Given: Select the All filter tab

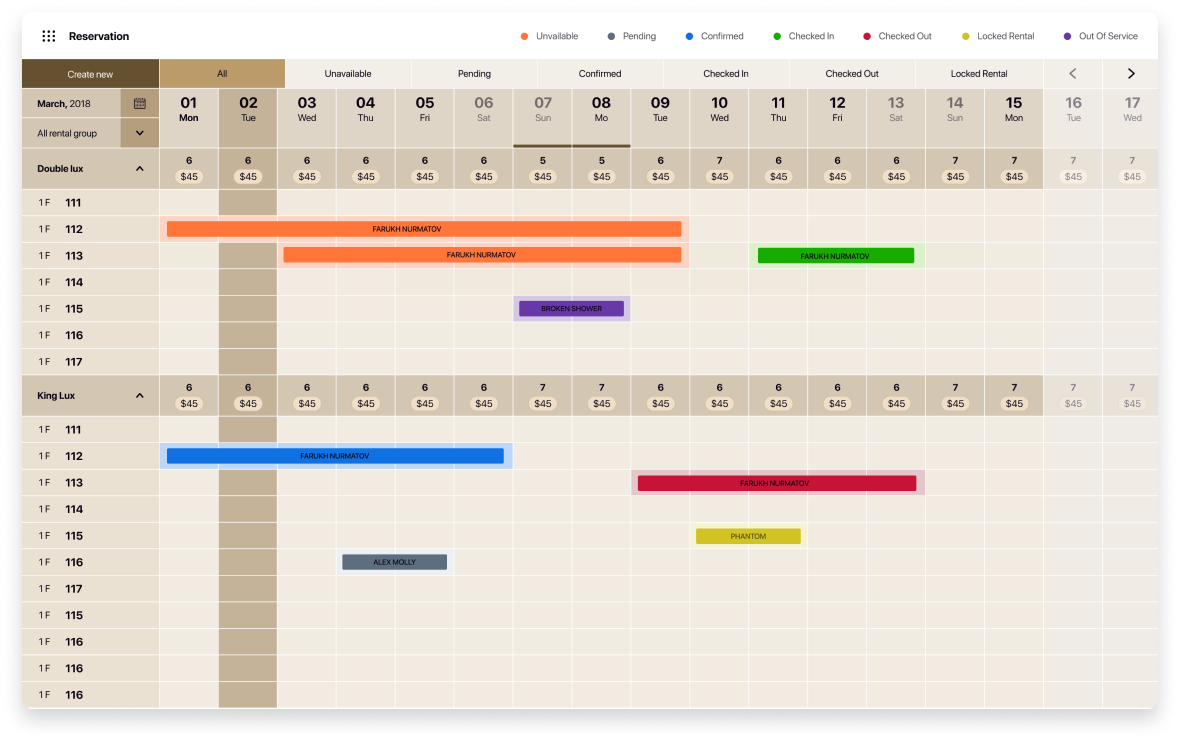Looking at the screenshot, I should [x=222, y=74].
